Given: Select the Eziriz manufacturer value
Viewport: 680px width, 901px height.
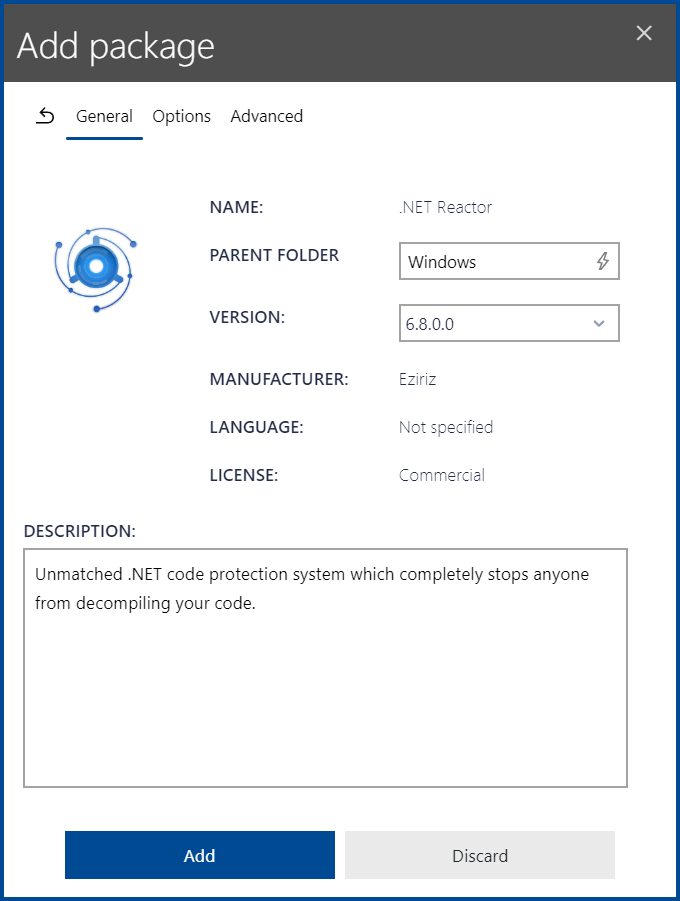Looking at the screenshot, I should click(x=417, y=379).
